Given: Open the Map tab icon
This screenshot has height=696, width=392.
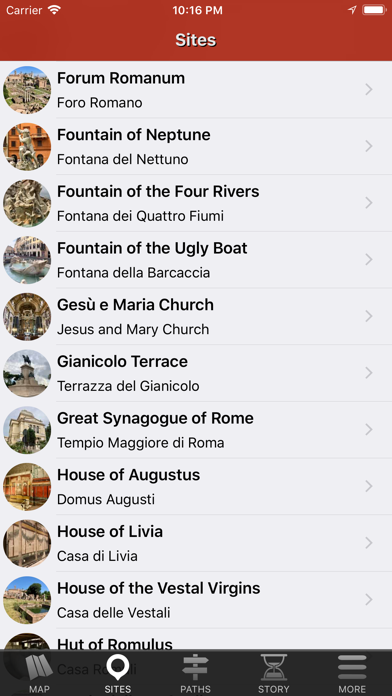Looking at the screenshot, I should pyautogui.click(x=39, y=668).
